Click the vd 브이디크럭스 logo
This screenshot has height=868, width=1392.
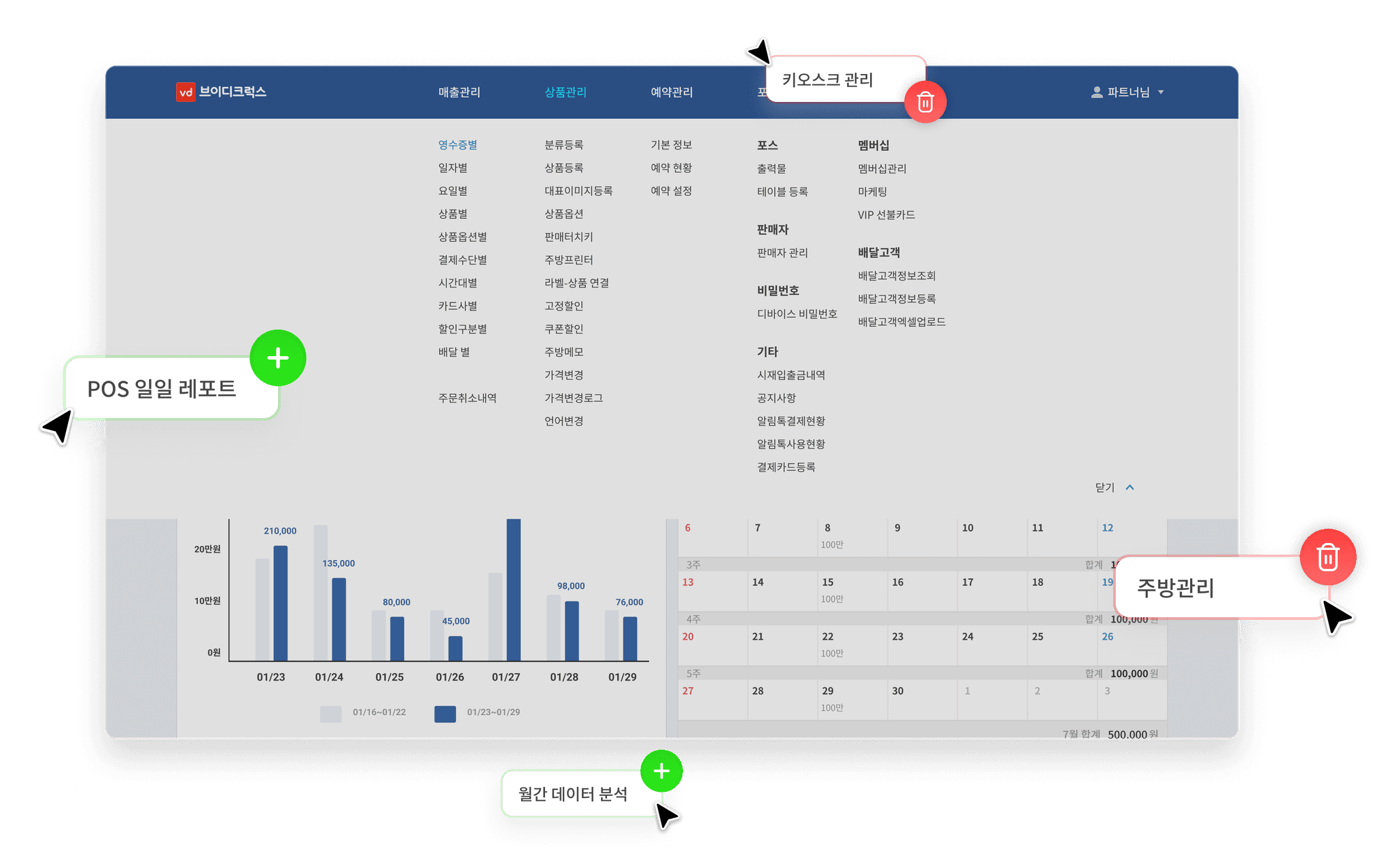(x=221, y=92)
